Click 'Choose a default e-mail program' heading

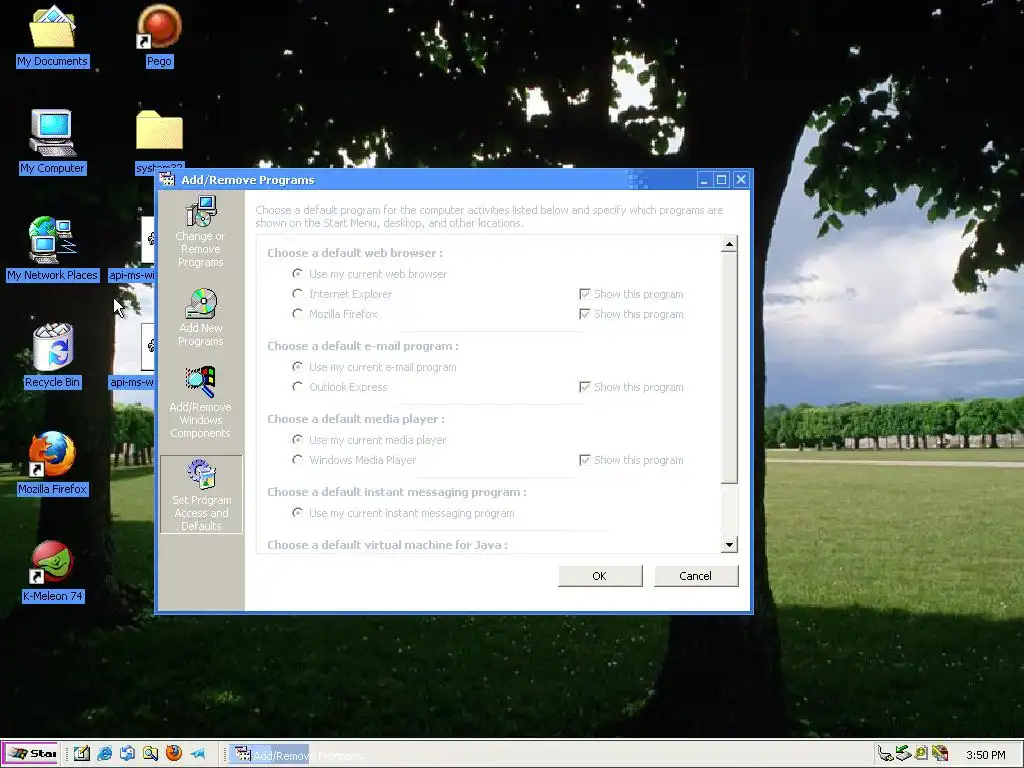coord(362,346)
